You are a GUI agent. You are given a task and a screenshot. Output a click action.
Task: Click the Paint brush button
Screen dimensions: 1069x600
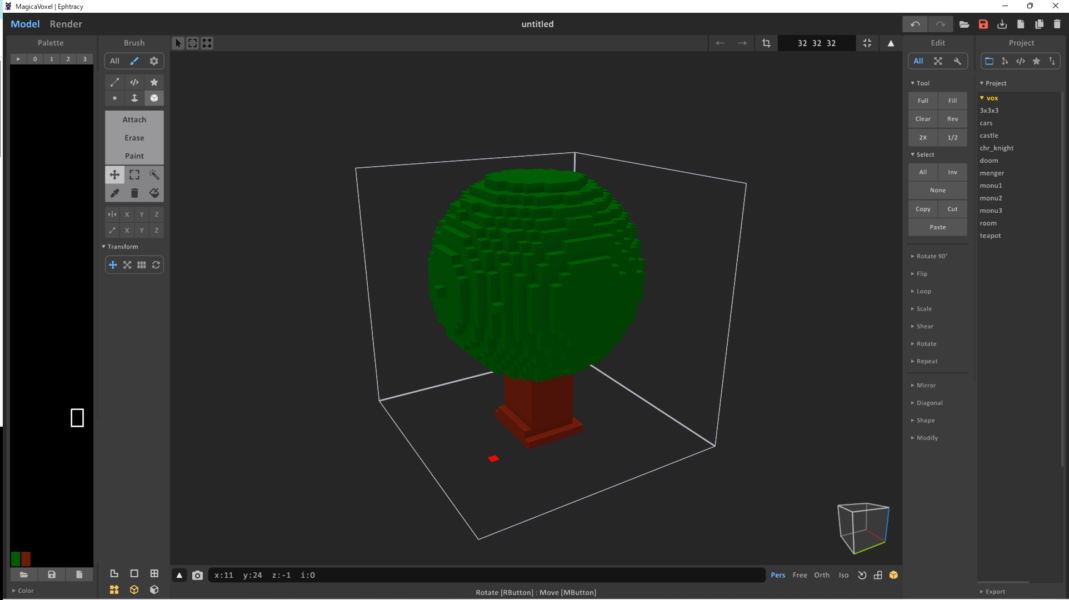(x=134, y=156)
